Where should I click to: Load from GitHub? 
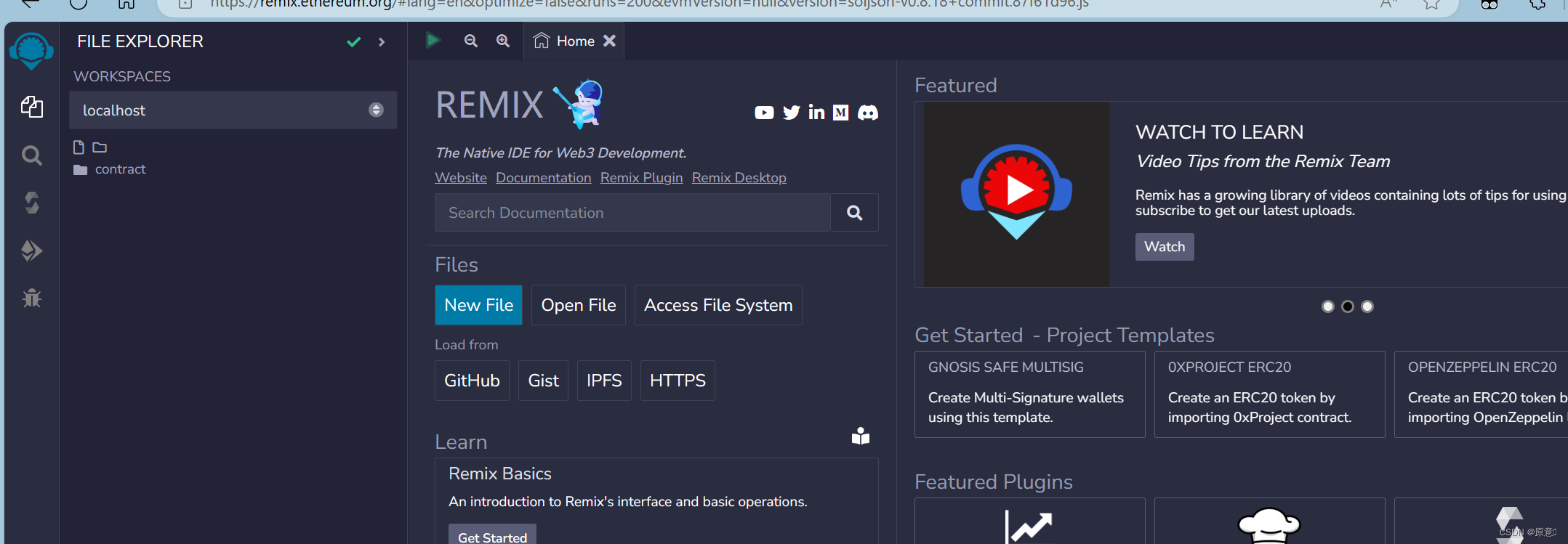(472, 381)
